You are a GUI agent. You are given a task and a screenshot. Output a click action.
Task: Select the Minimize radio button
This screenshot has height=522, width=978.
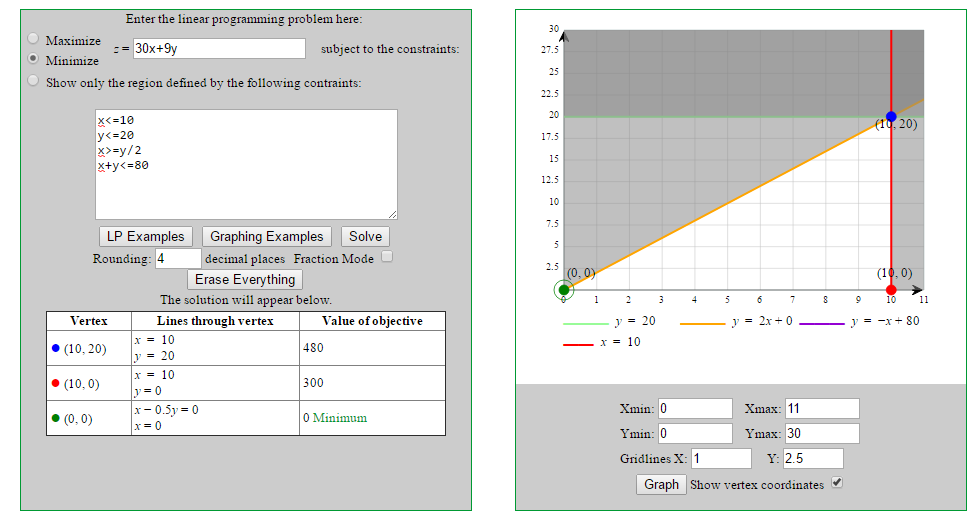coord(33,59)
